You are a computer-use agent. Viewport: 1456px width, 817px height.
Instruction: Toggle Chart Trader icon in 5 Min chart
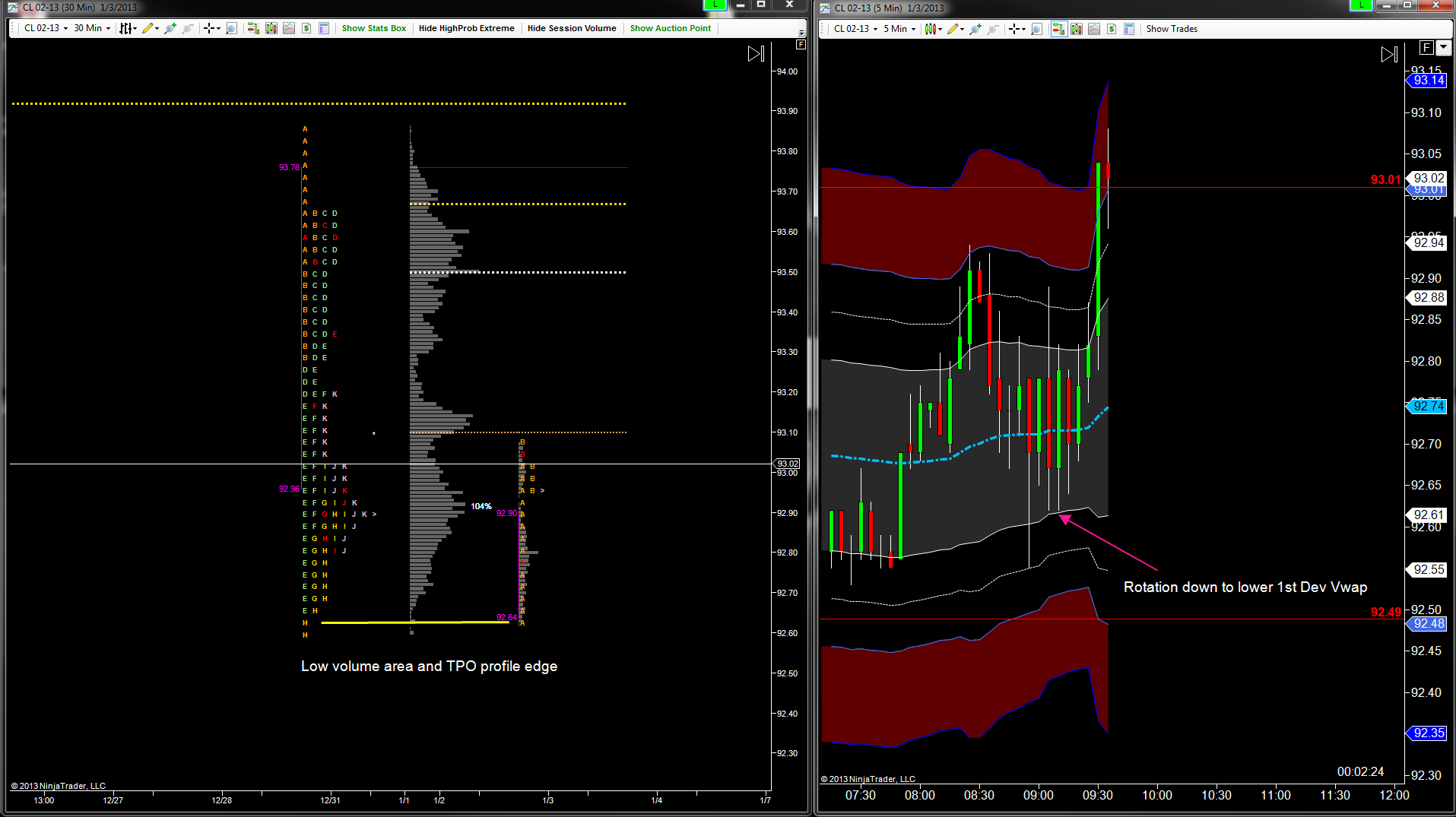pos(1058,29)
